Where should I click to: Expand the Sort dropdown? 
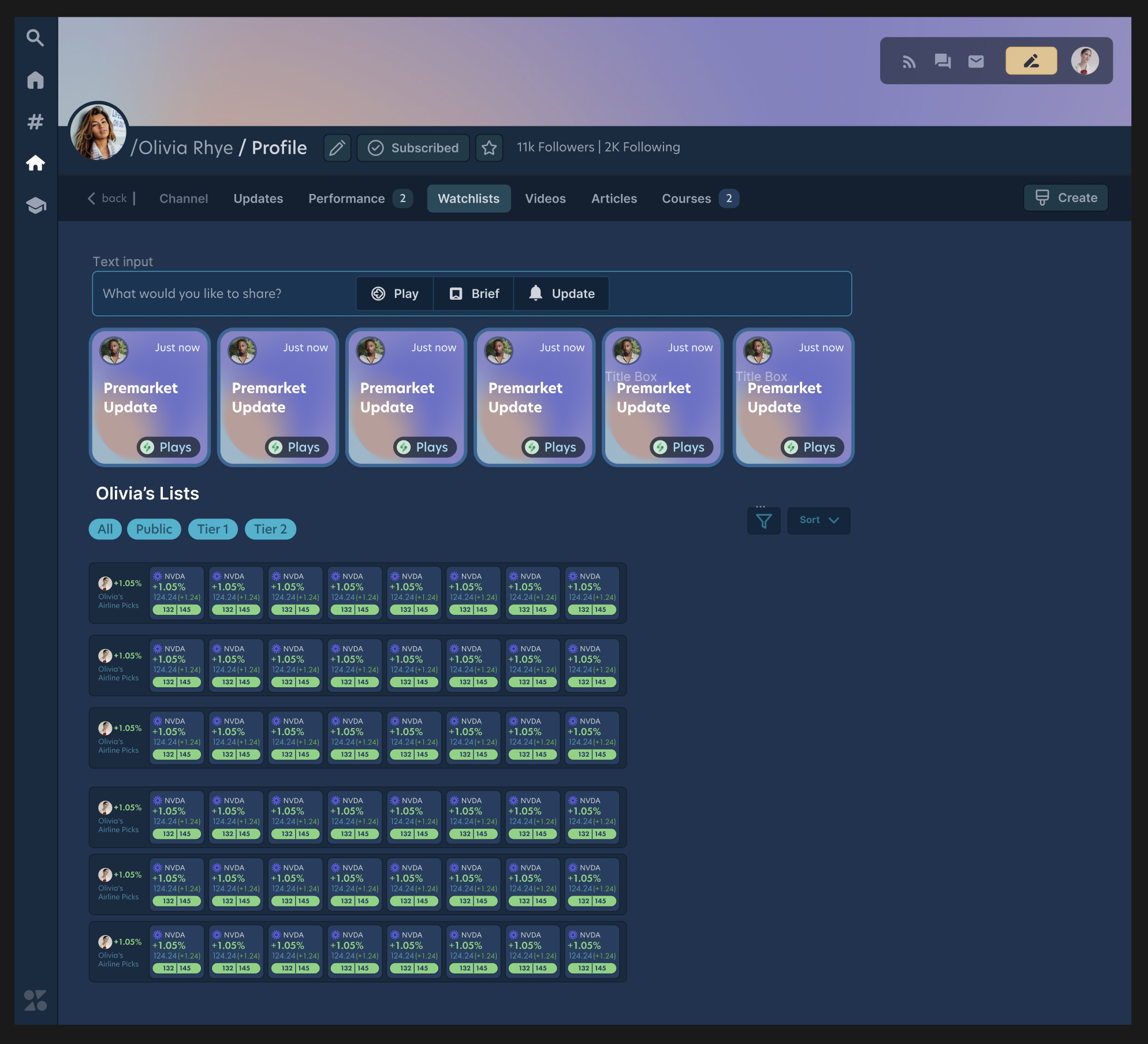(x=818, y=520)
